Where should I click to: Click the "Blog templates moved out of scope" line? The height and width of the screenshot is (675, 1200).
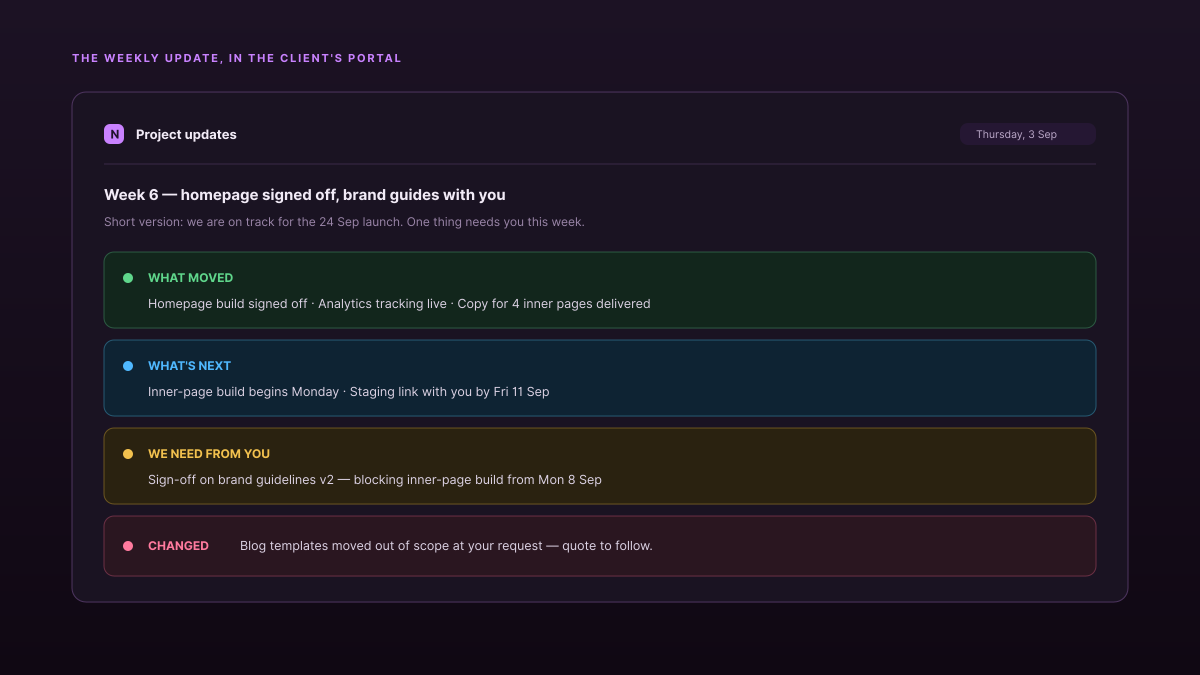click(446, 546)
